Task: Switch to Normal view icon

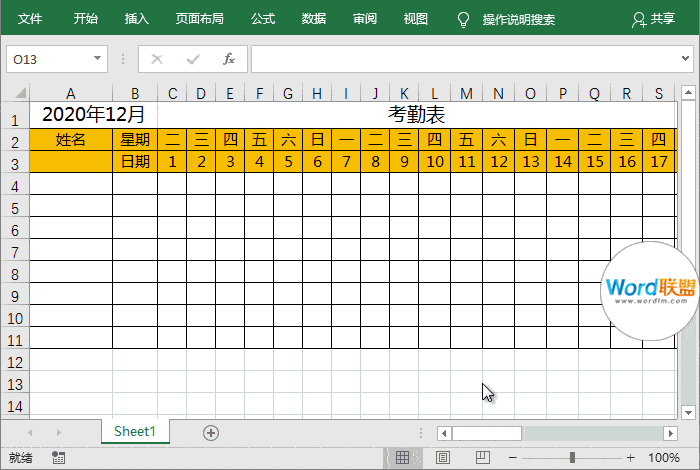Action: (x=402, y=457)
